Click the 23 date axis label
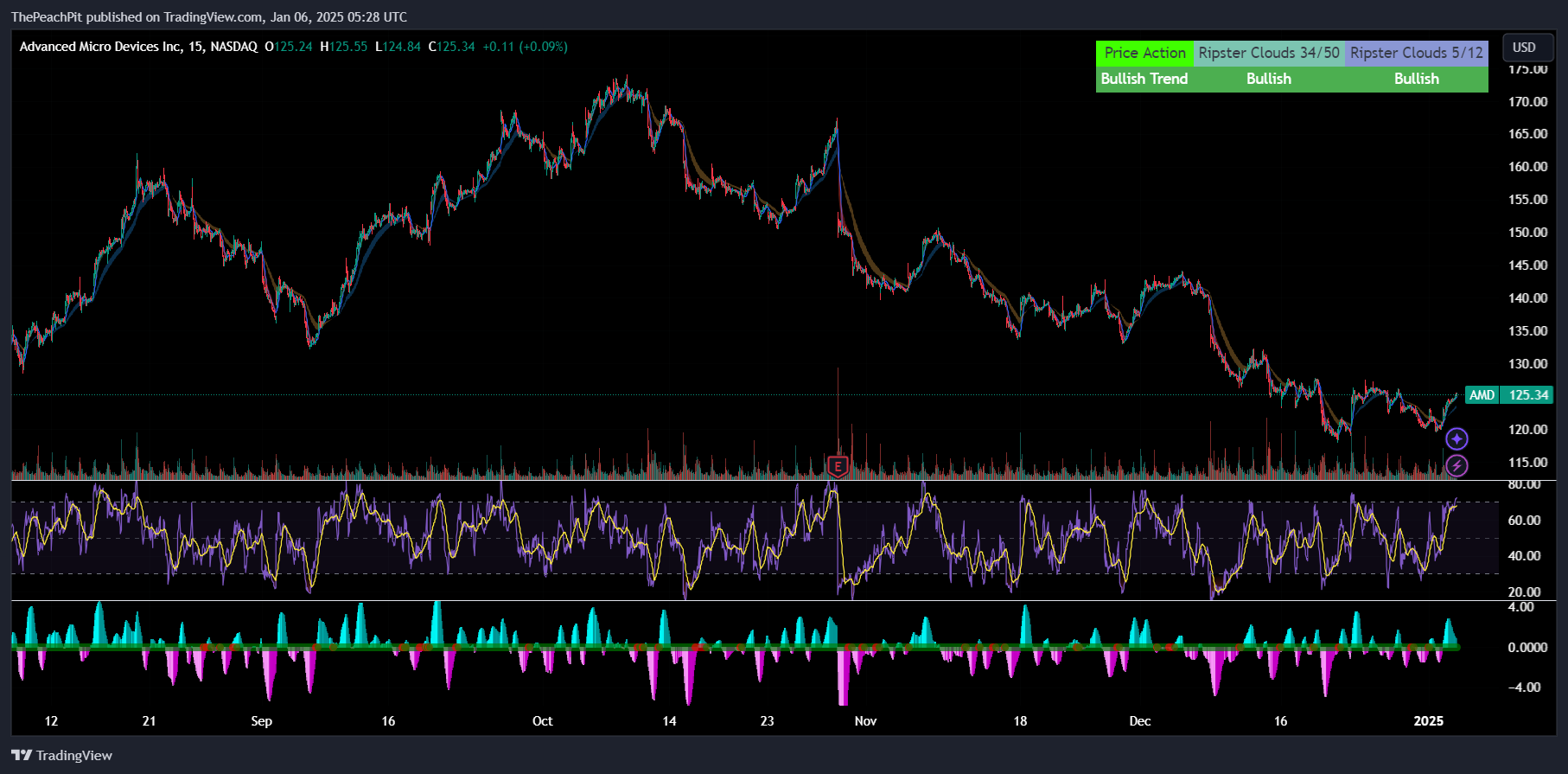 pyautogui.click(x=767, y=721)
